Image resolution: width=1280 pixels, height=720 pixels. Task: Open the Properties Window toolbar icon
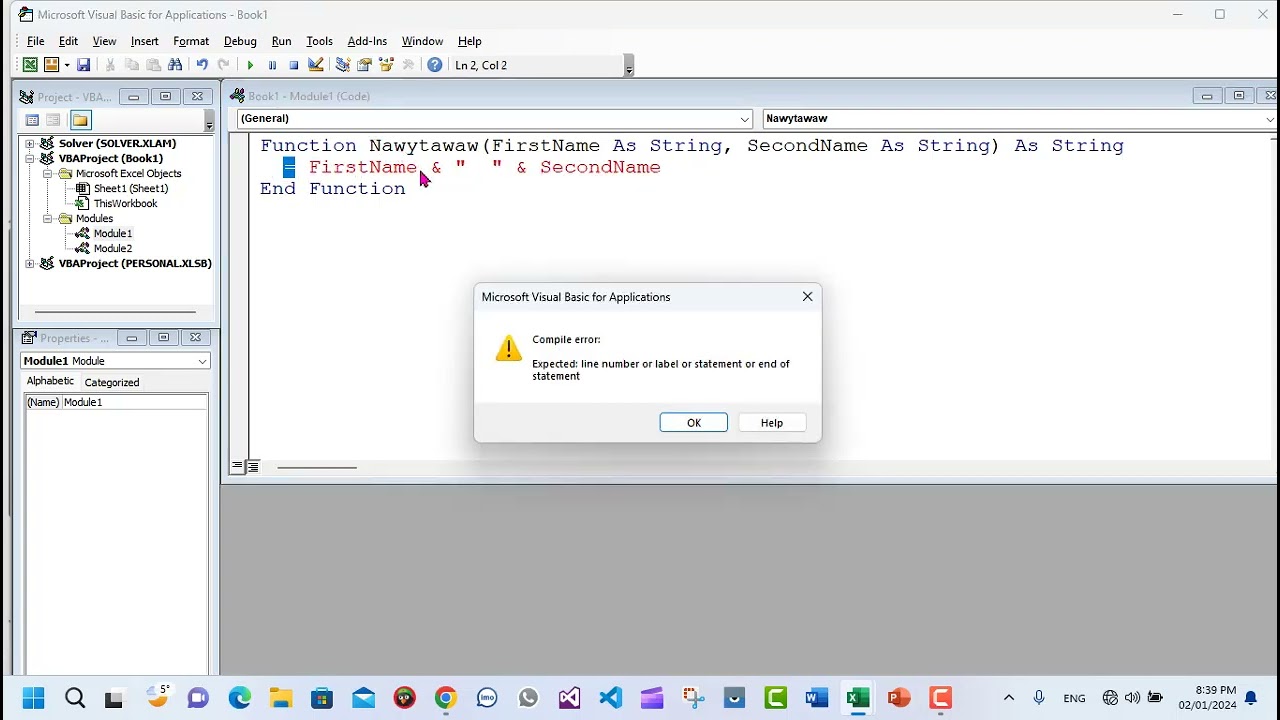click(x=364, y=65)
